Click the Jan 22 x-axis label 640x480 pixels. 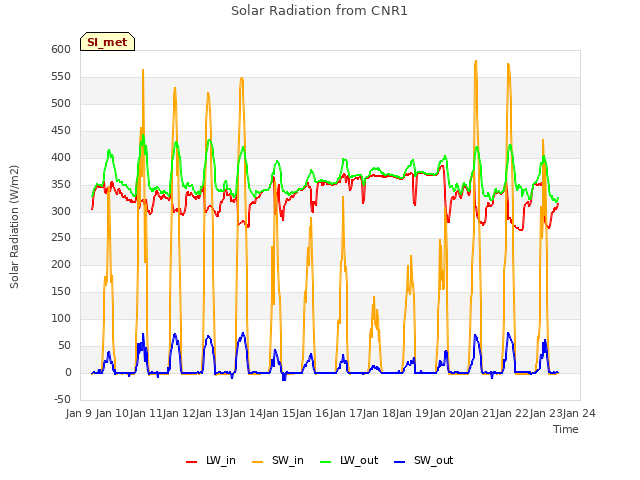point(512,413)
